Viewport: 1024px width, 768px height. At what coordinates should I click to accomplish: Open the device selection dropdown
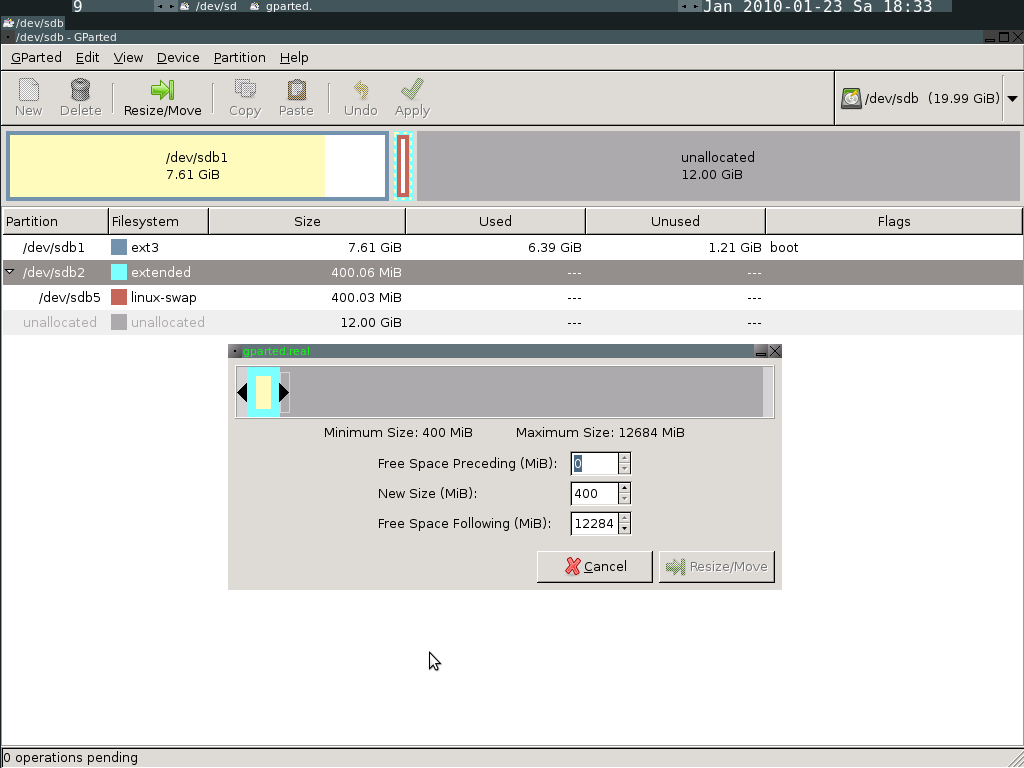coord(1010,97)
